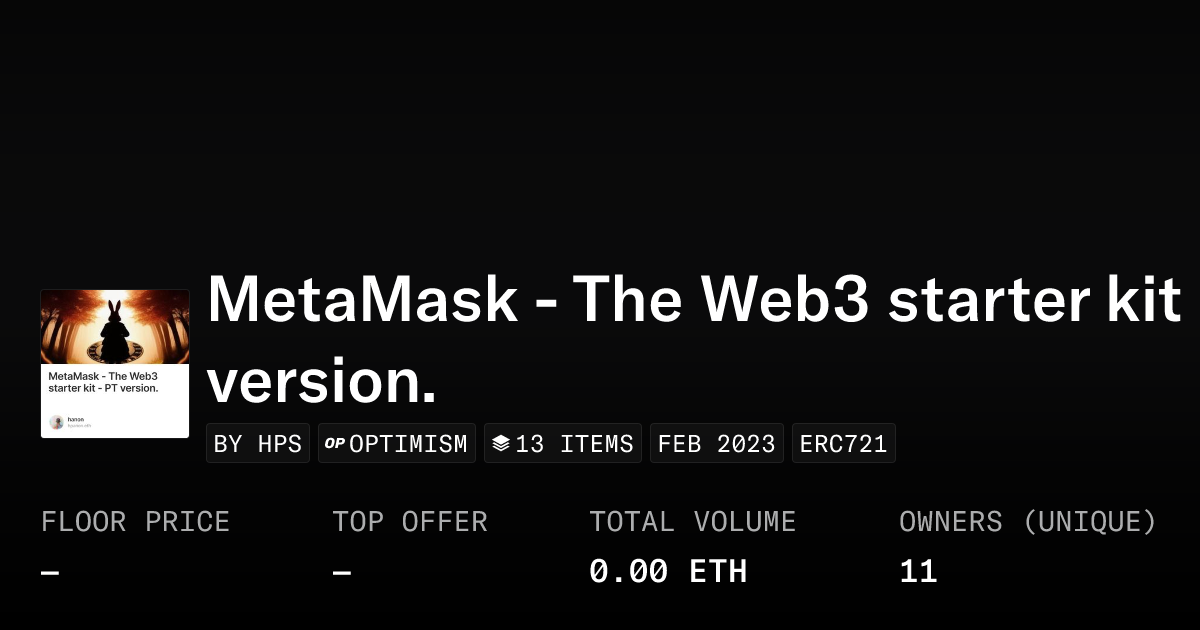Select the OPTIMISM chain badge
Screen dimensions: 1200x630
pos(397,444)
